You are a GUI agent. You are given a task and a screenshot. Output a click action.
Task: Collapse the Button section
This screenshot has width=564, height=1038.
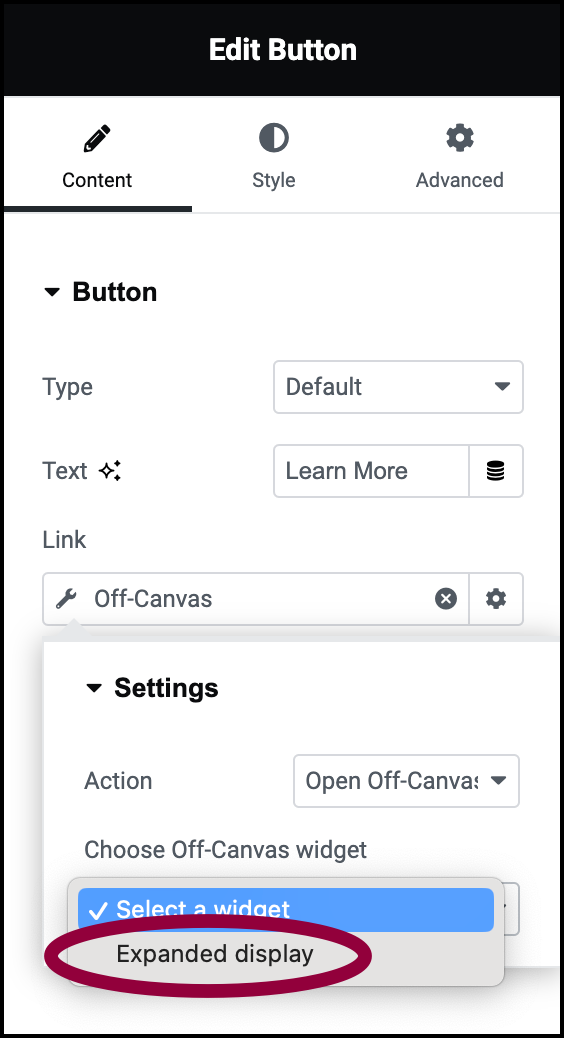click(52, 292)
